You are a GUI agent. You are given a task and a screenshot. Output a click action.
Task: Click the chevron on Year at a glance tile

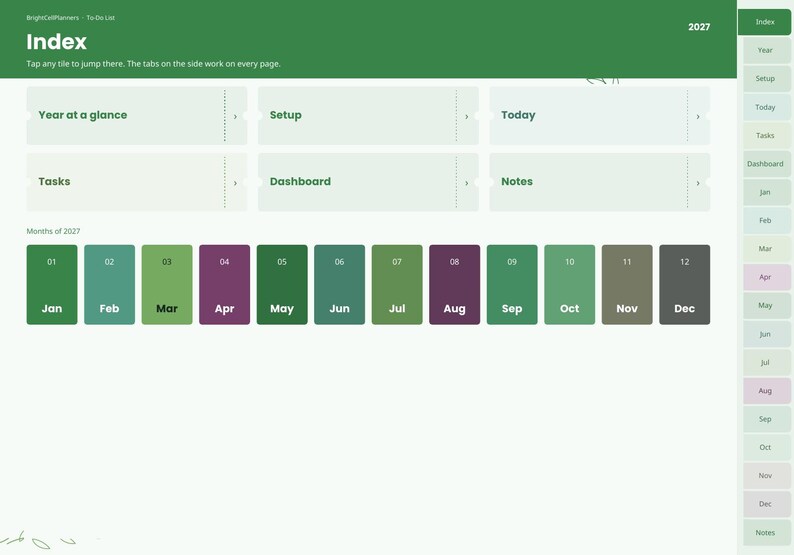[x=235, y=116]
